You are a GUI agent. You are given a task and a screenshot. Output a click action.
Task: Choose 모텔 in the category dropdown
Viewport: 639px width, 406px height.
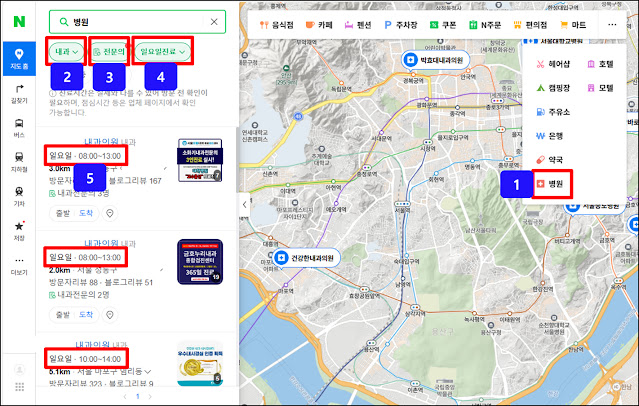pos(600,88)
